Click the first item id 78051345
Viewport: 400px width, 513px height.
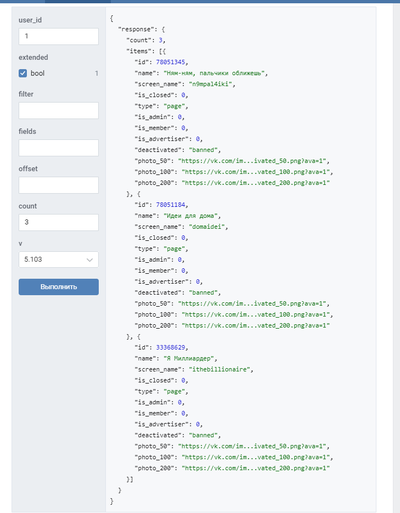(170, 62)
